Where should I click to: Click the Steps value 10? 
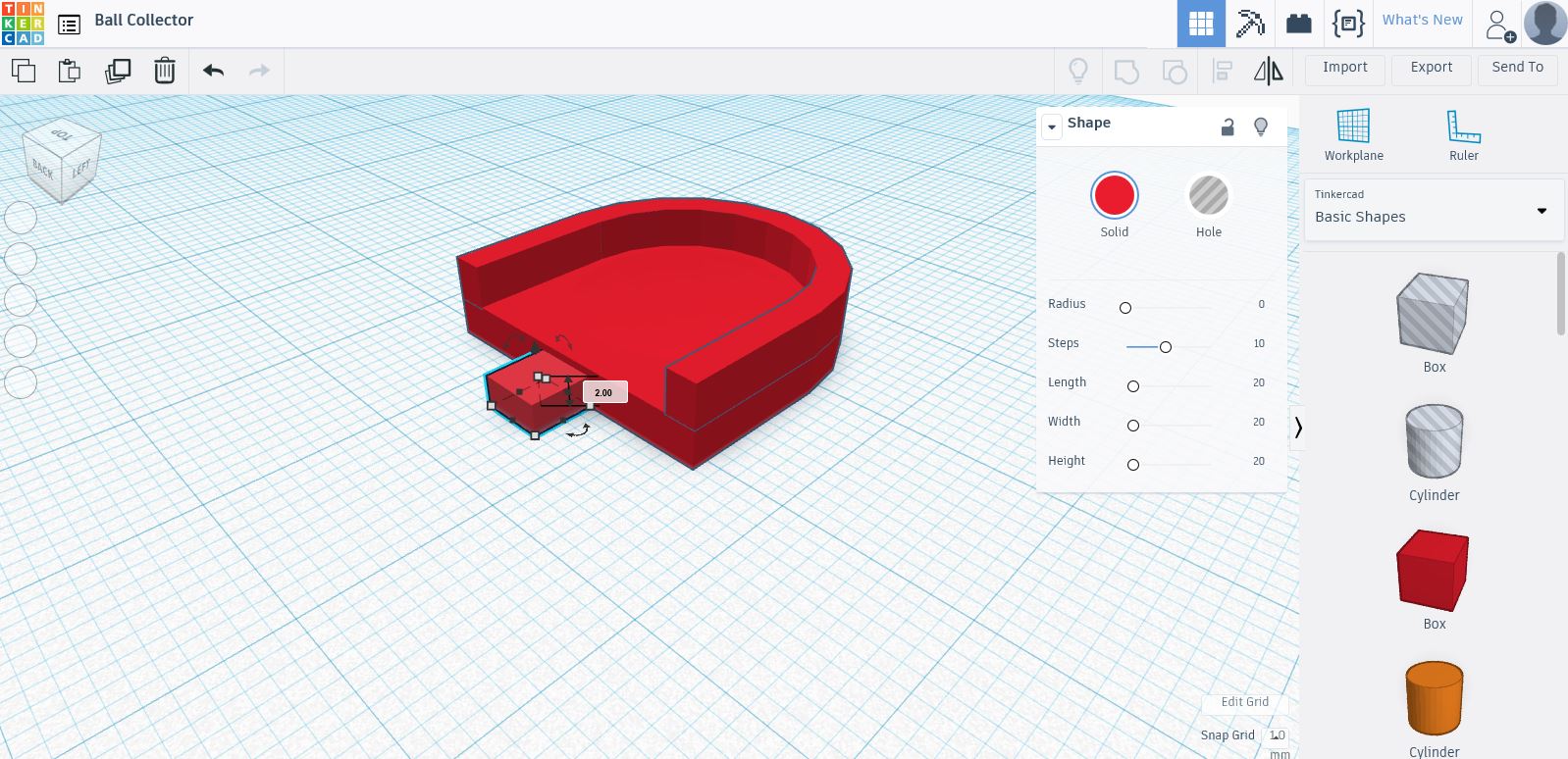[1259, 343]
